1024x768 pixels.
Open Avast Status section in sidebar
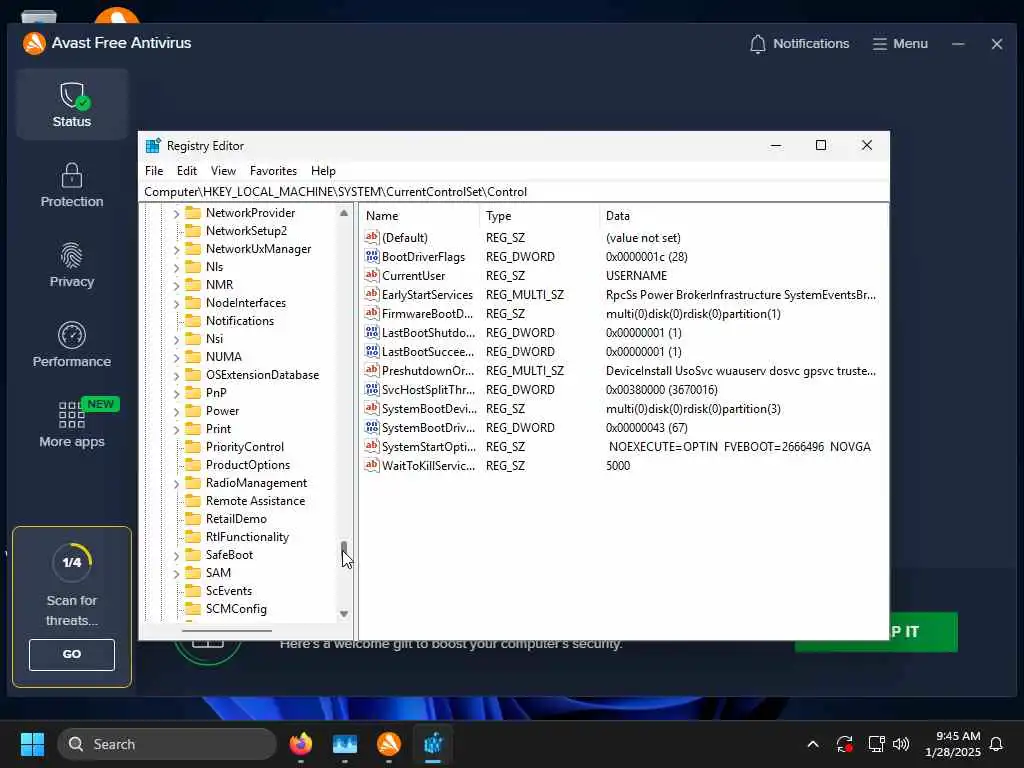72,104
